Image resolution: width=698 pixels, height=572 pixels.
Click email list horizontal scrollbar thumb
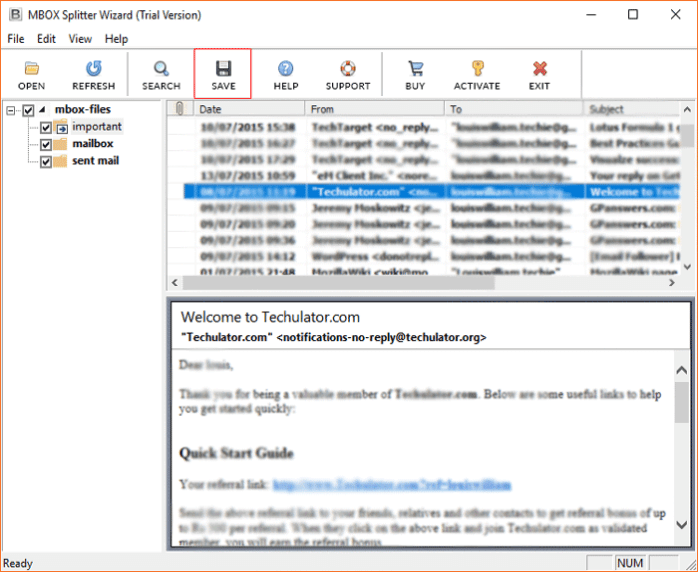click(338, 283)
